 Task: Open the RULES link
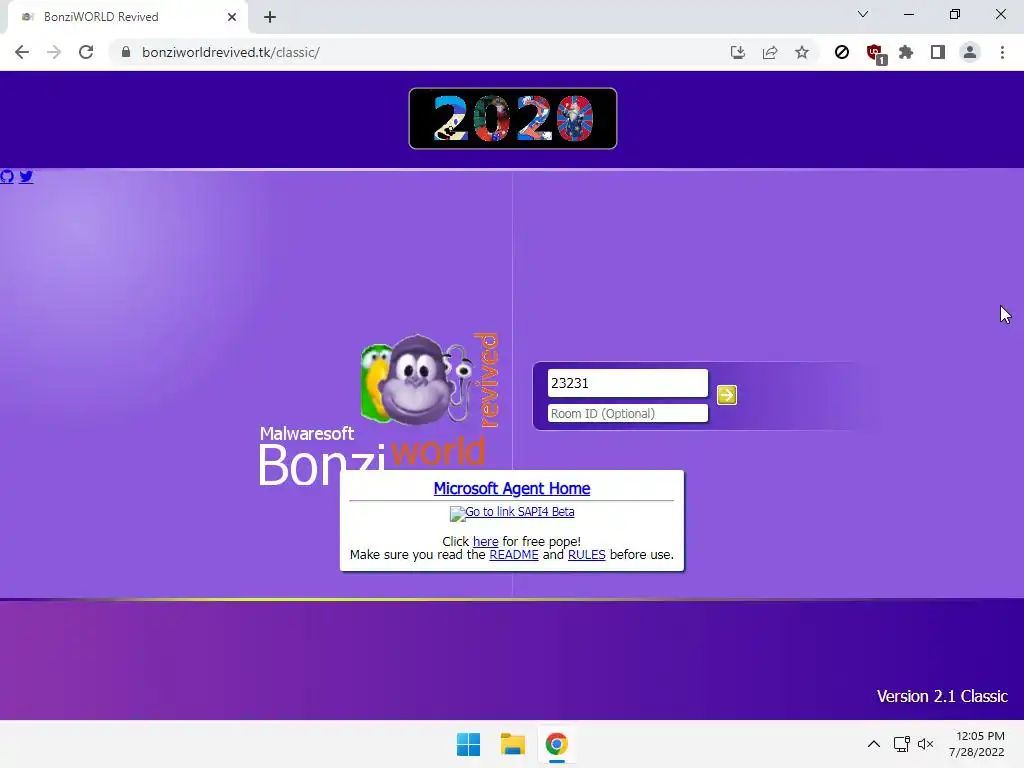(x=586, y=554)
